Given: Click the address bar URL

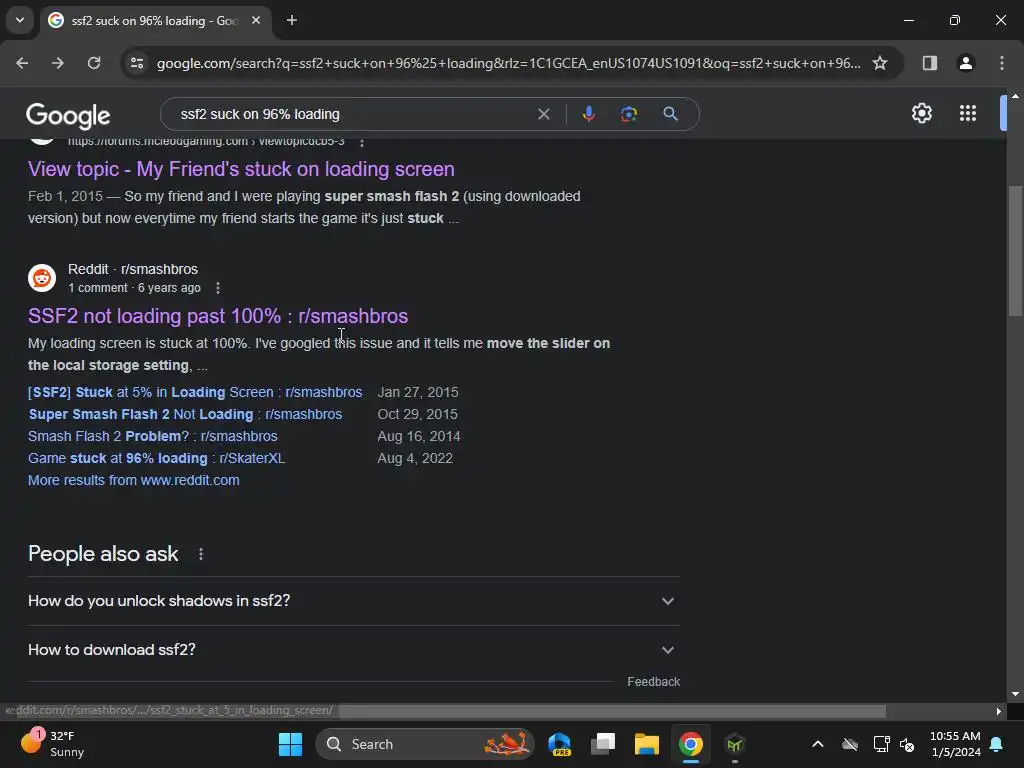Looking at the screenshot, I should click(x=508, y=63).
